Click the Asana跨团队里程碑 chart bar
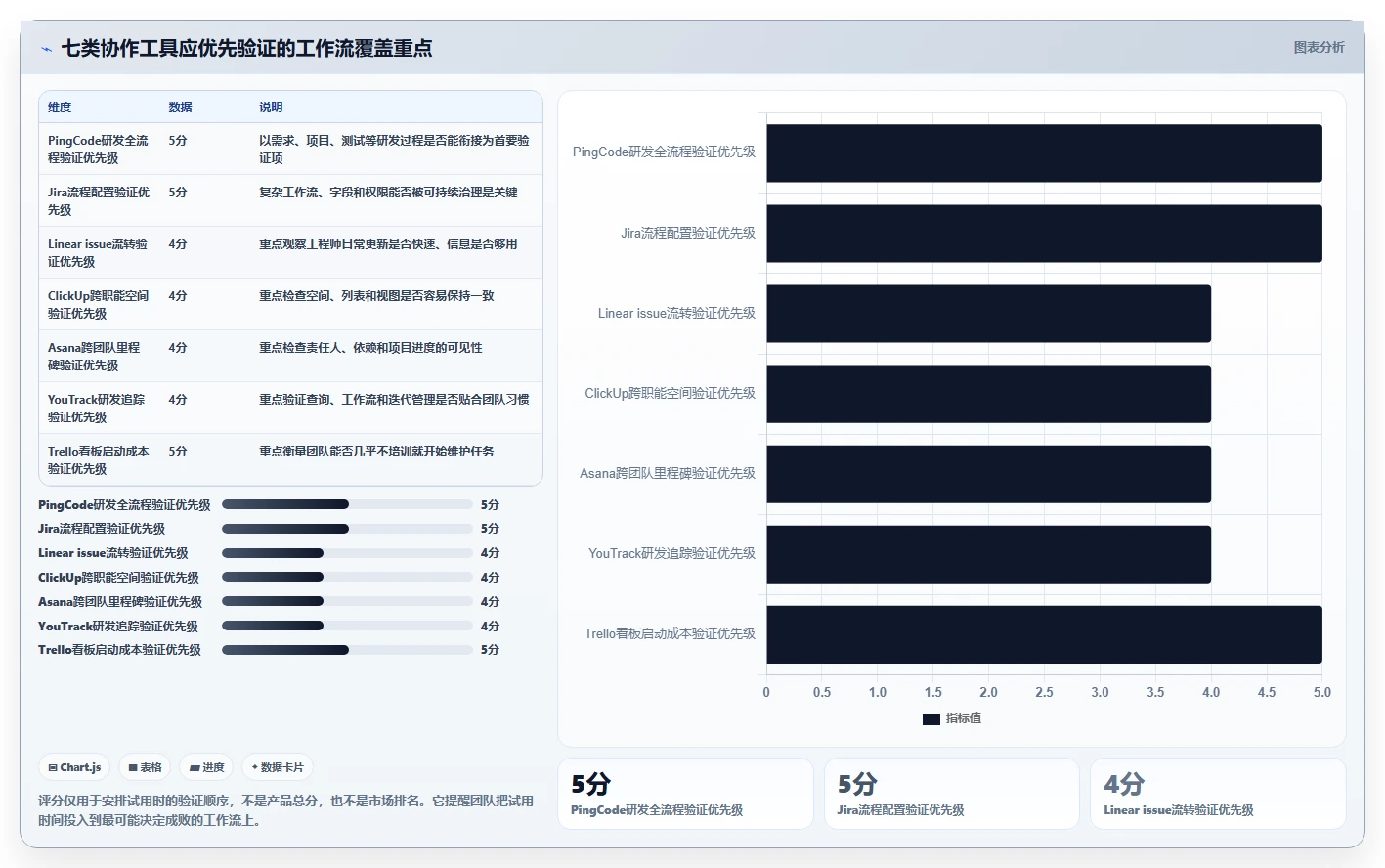The image size is (1385, 868). (988, 474)
